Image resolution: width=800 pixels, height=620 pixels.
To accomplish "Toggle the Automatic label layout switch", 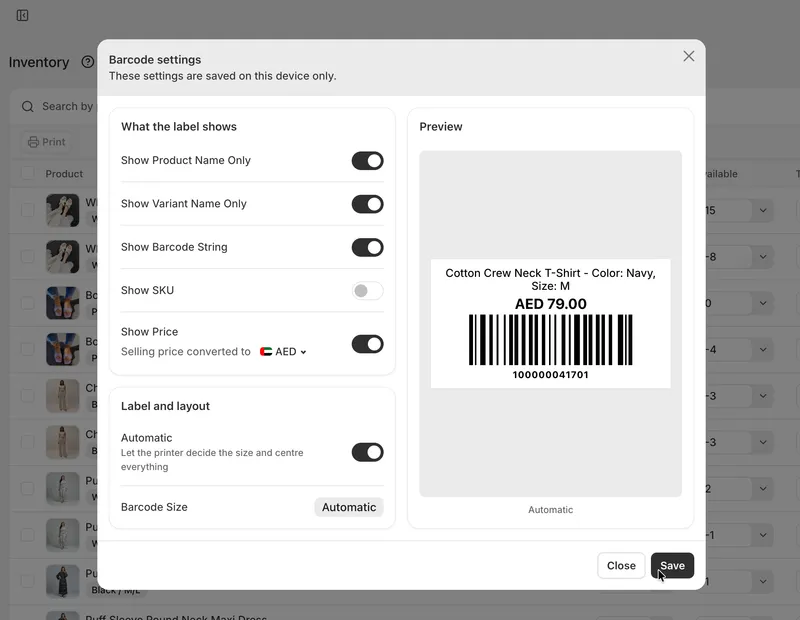I will 367,452.
